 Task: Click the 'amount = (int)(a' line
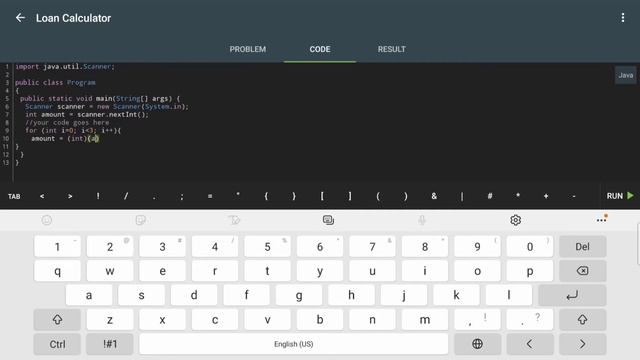click(x=65, y=139)
